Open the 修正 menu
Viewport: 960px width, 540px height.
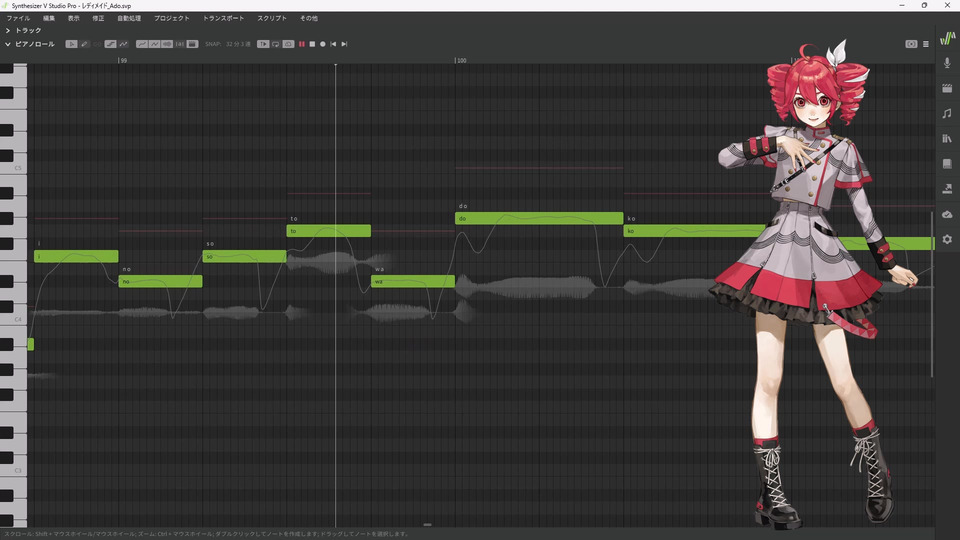click(x=98, y=18)
